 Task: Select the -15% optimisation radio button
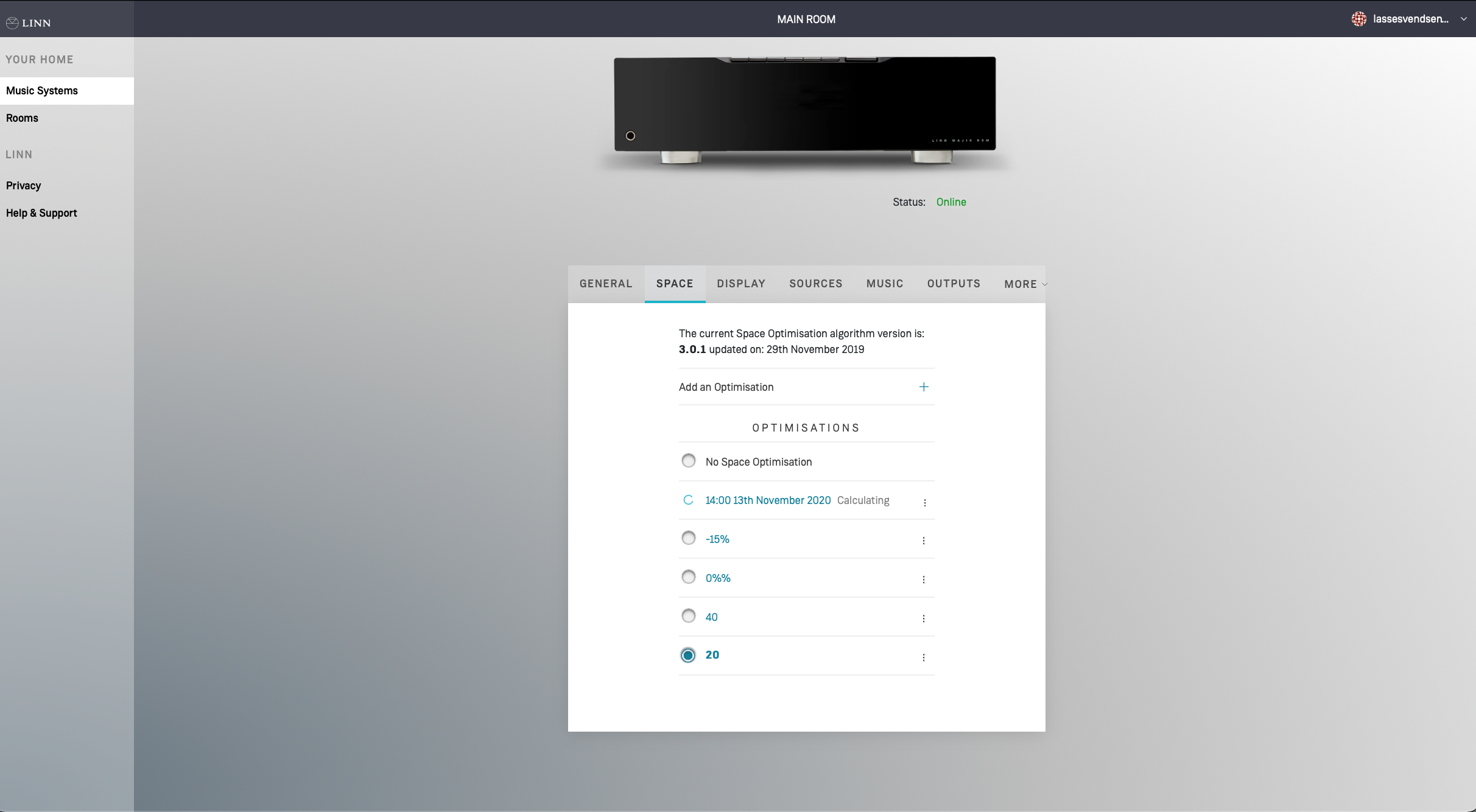[688, 538]
